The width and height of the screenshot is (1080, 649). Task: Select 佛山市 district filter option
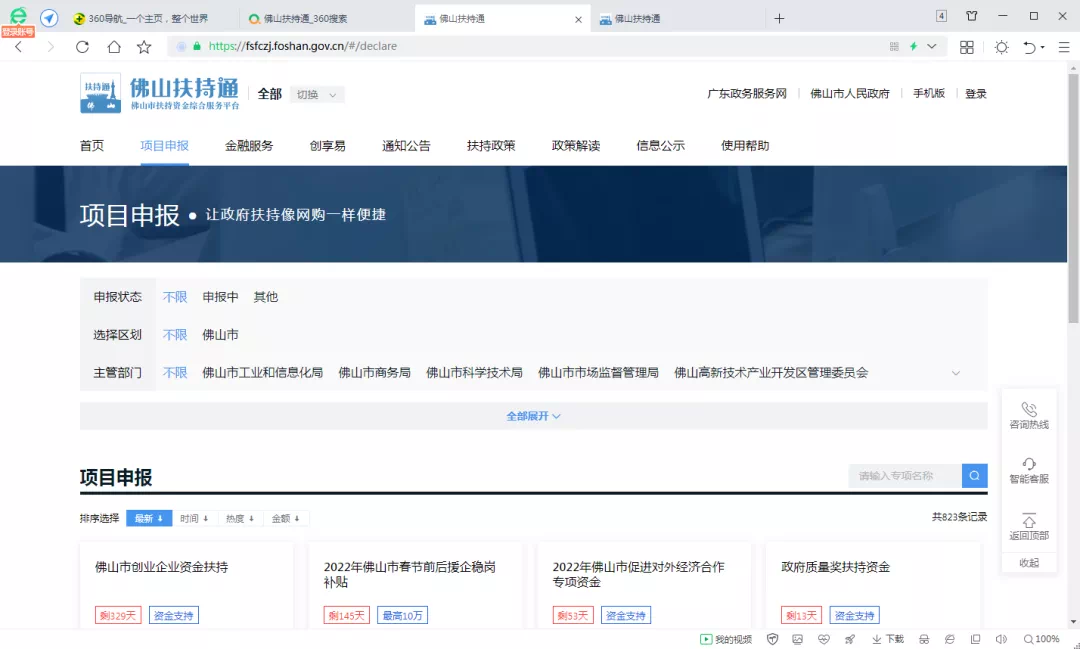[220, 335]
